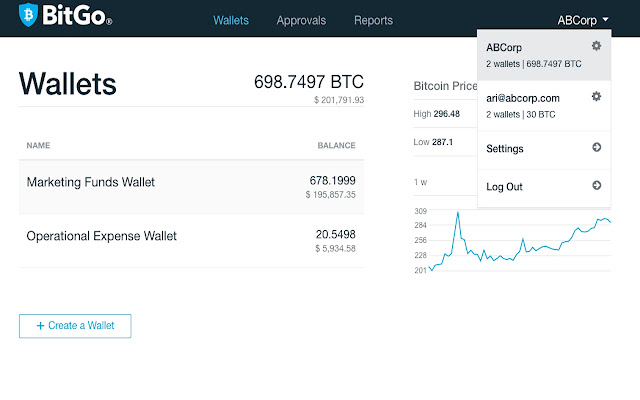Click the $ 201,791.93 total value
The height and width of the screenshot is (400, 640).
339,100
